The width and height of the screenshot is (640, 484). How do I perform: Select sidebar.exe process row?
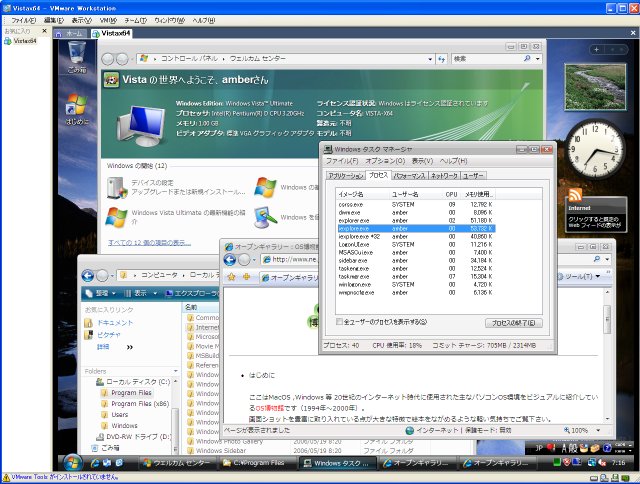416,260
